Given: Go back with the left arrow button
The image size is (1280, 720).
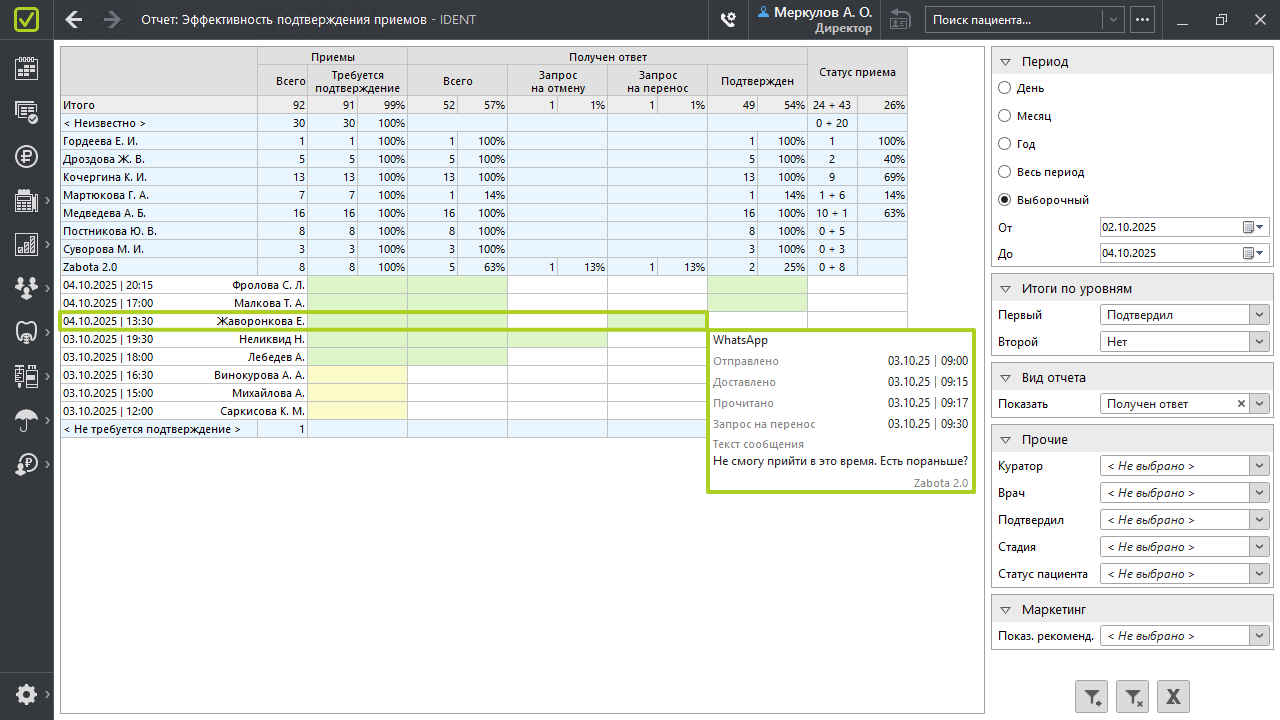Looking at the screenshot, I should point(74,19).
